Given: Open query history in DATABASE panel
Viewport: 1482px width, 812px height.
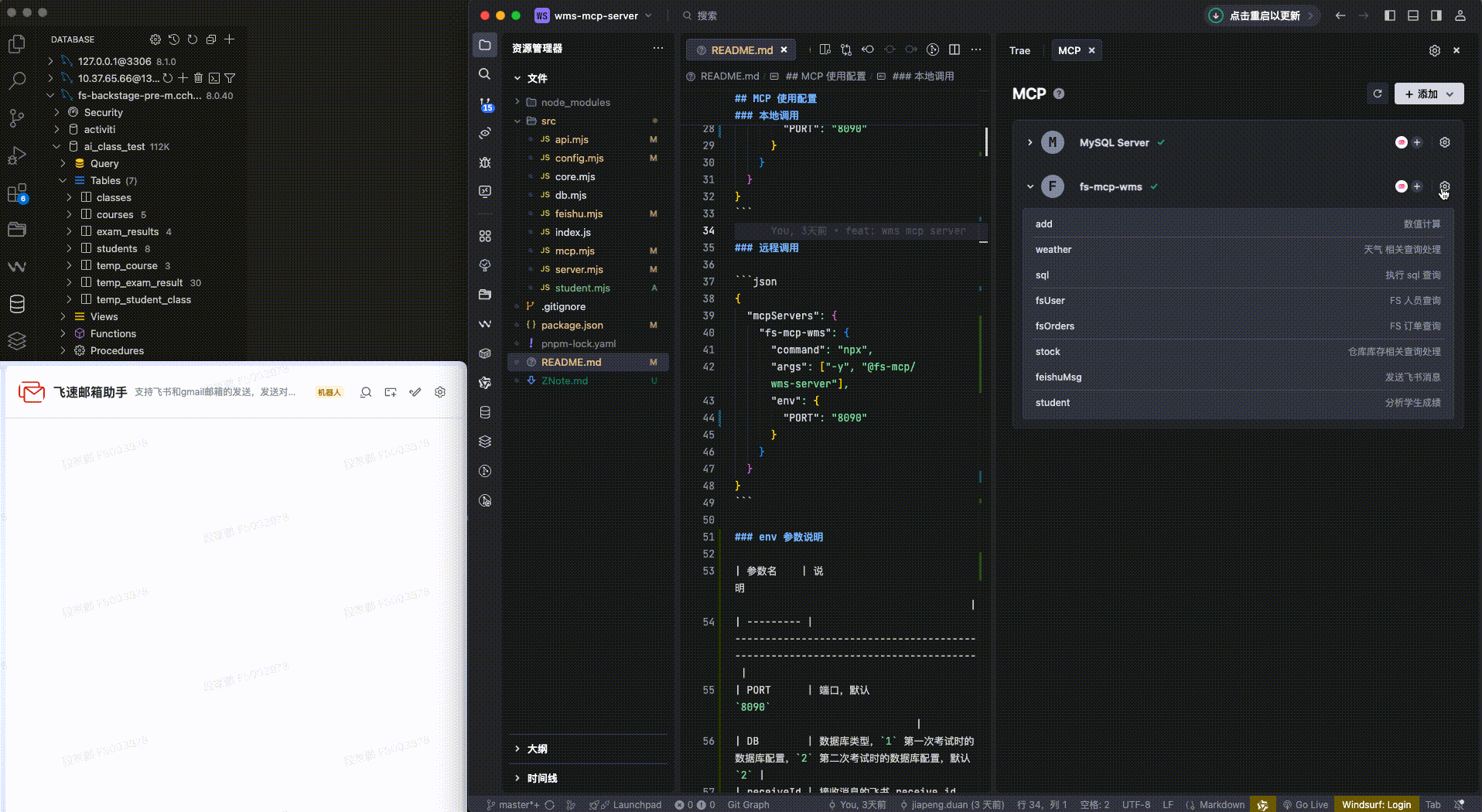Looking at the screenshot, I should (174, 39).
